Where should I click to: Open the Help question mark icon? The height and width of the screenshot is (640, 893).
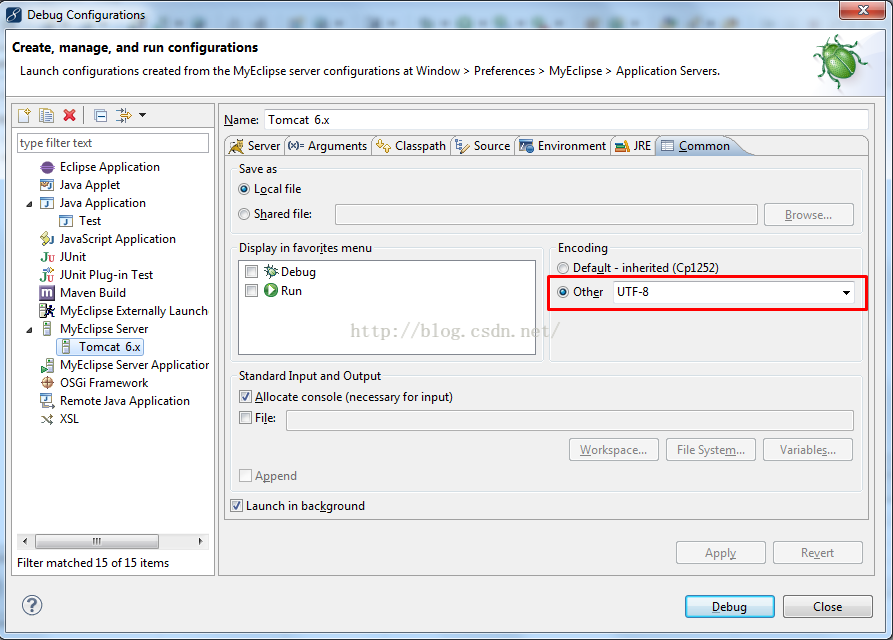tap(32, 605)
